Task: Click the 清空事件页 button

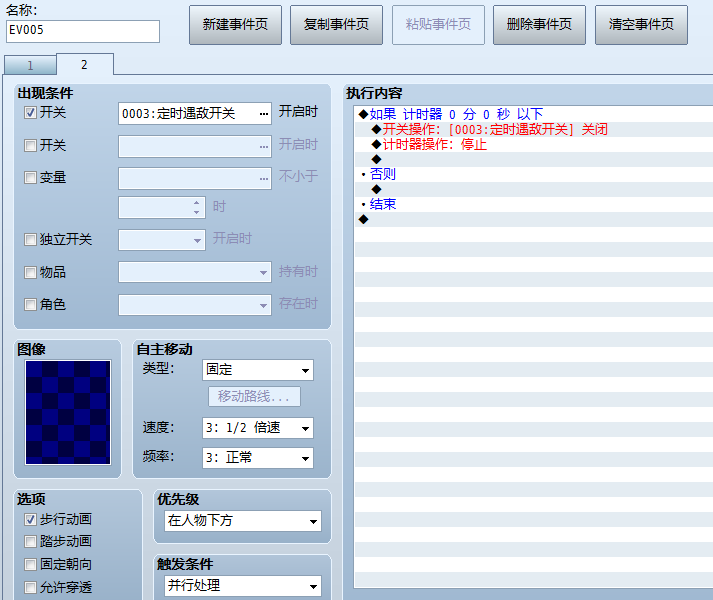Action: point(641,25)
